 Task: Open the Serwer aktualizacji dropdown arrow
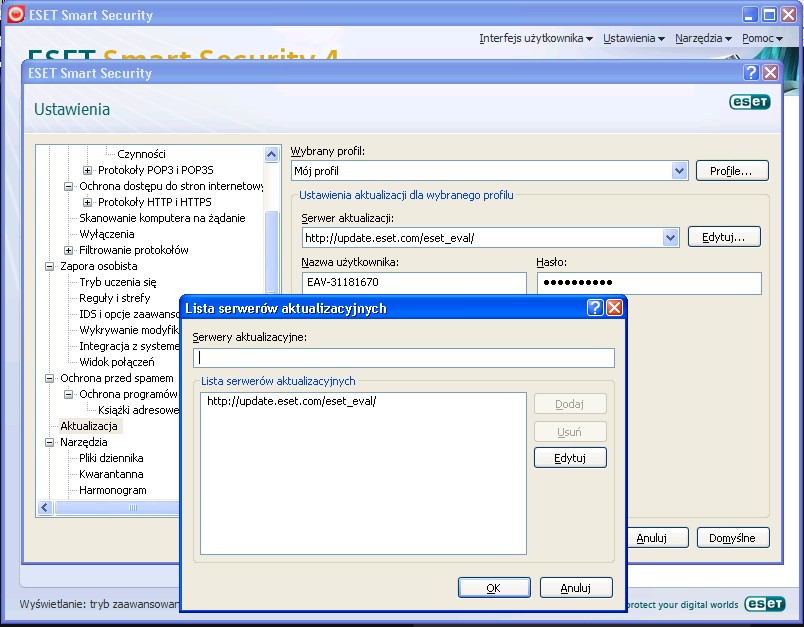(670, 237)
